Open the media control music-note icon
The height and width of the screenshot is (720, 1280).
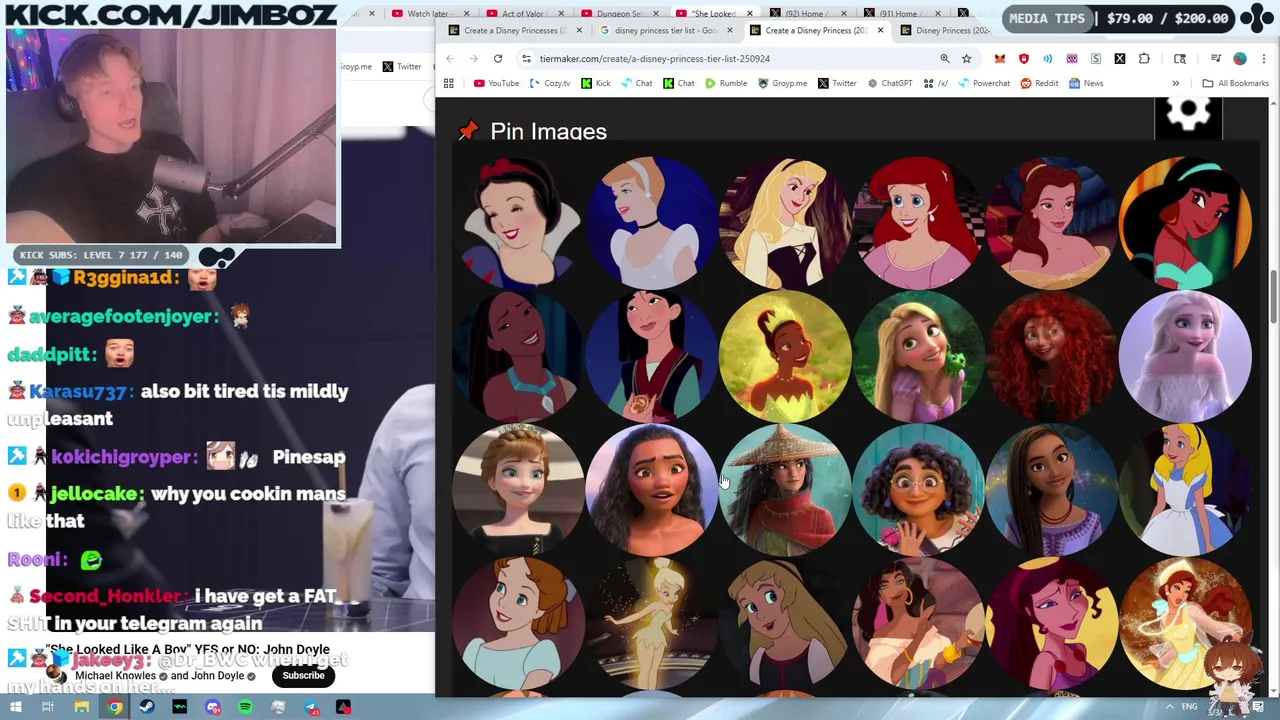1216,59
